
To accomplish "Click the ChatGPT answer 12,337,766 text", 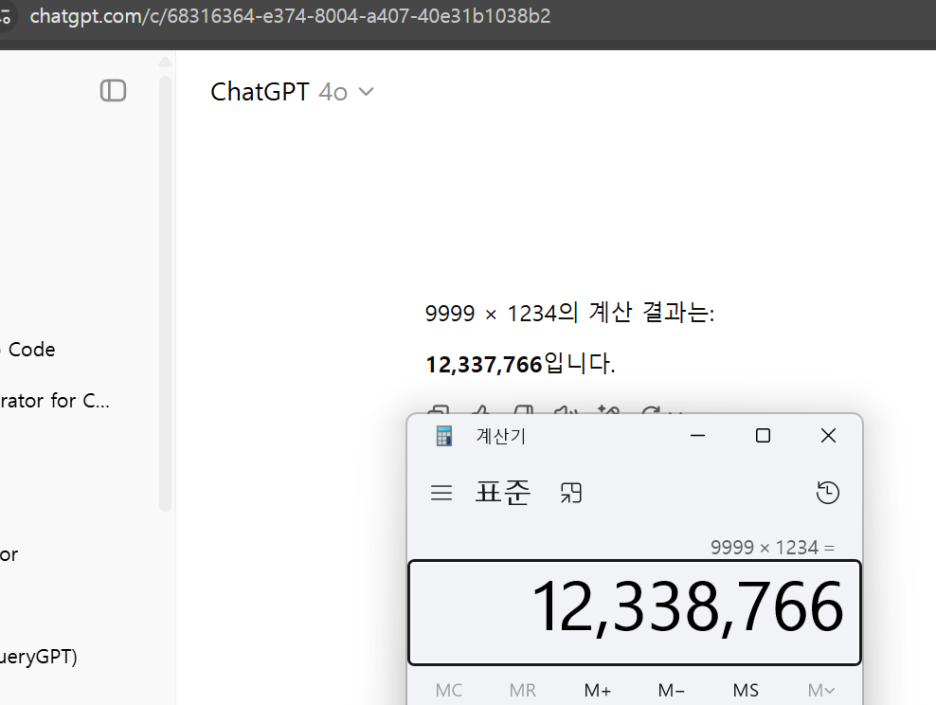I will pyautogui.click(x=484, y=364).
